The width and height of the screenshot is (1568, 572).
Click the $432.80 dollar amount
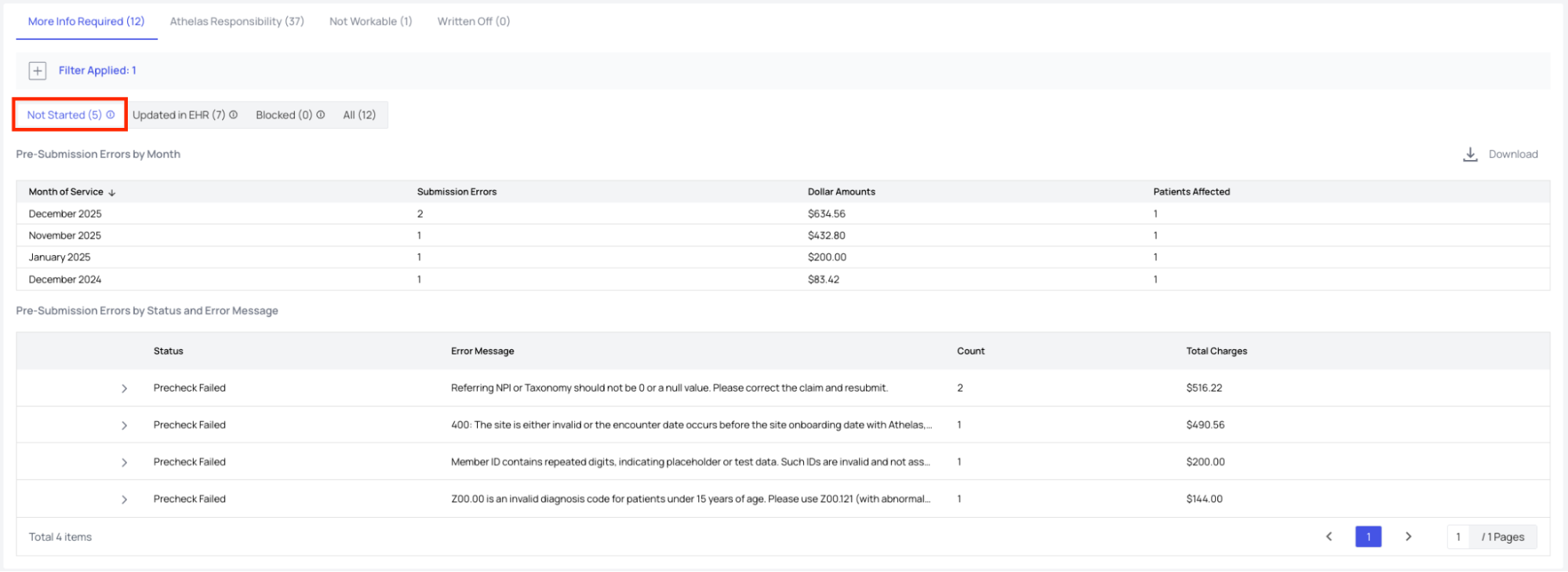(x=827, y=235)
